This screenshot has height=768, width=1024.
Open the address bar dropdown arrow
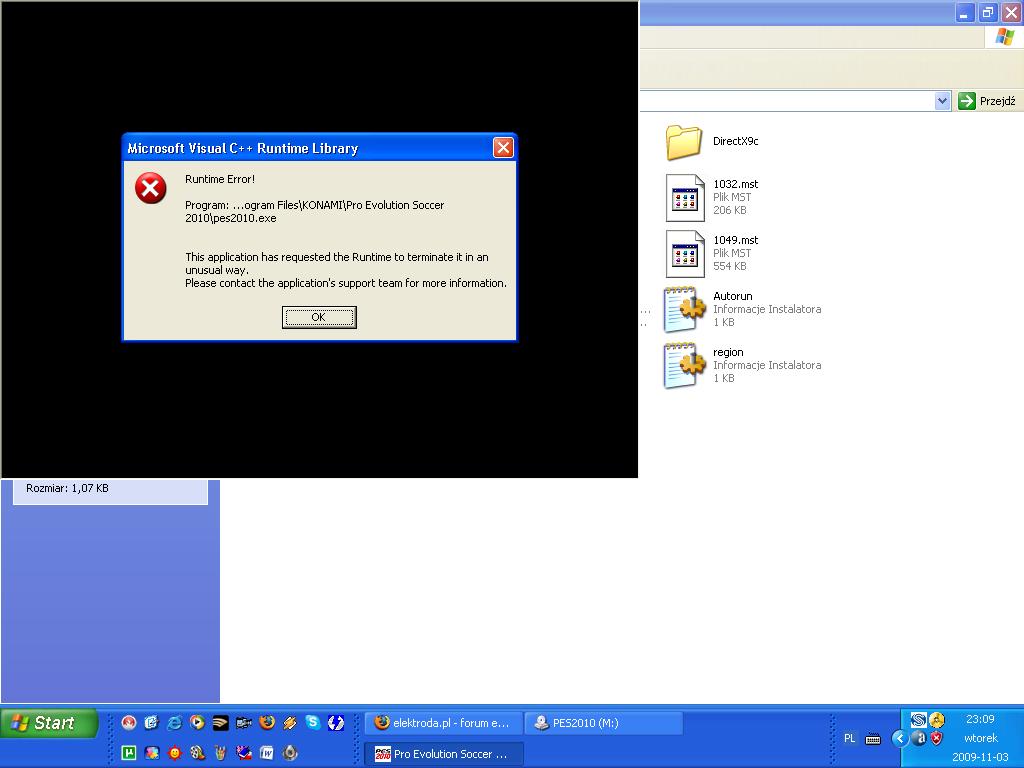[x=942, y=101]
